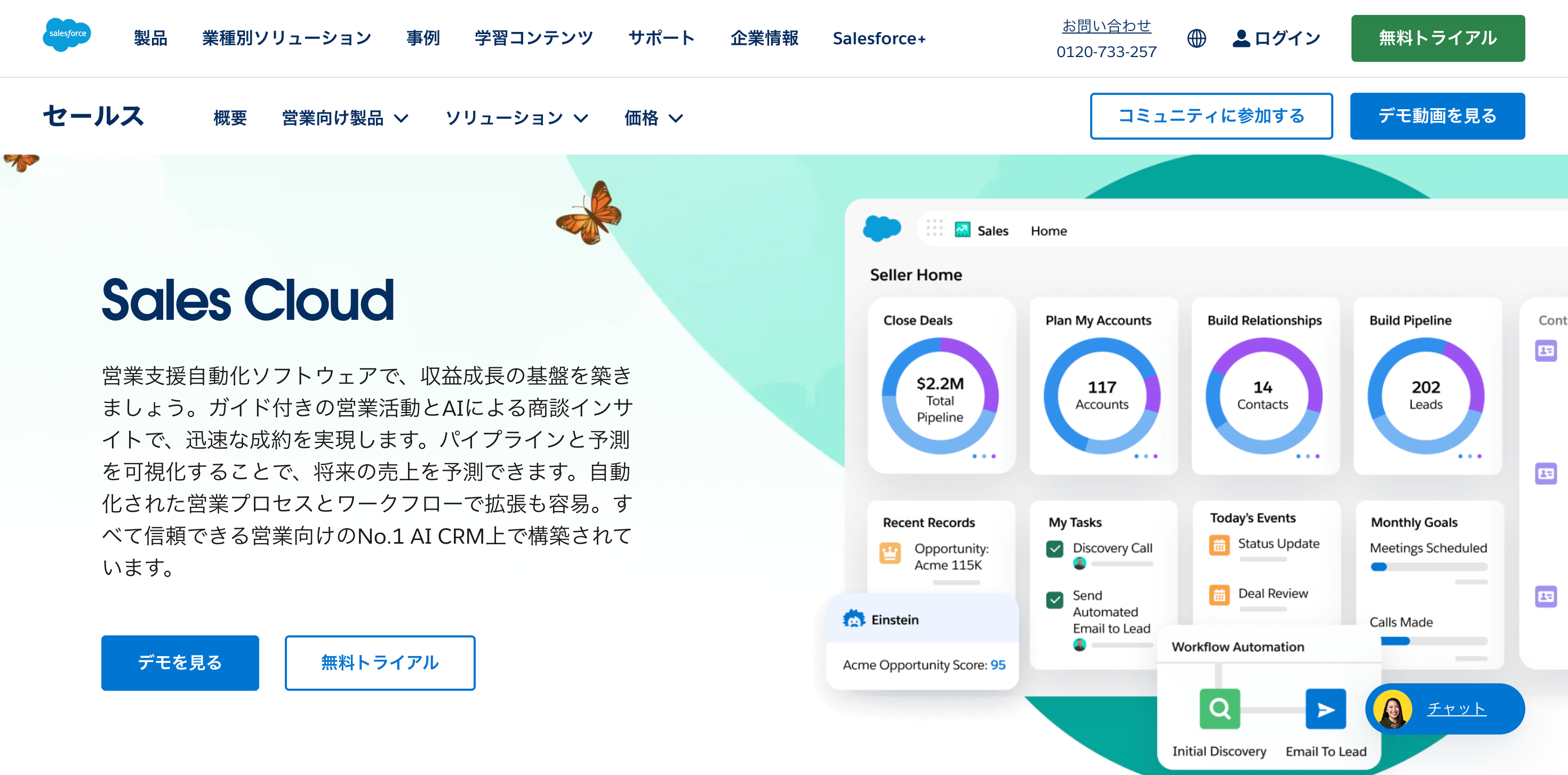This screenshot has width=1568, height=775.
Task: Click the Einstein mascot icon
Action: click(853, 619)
